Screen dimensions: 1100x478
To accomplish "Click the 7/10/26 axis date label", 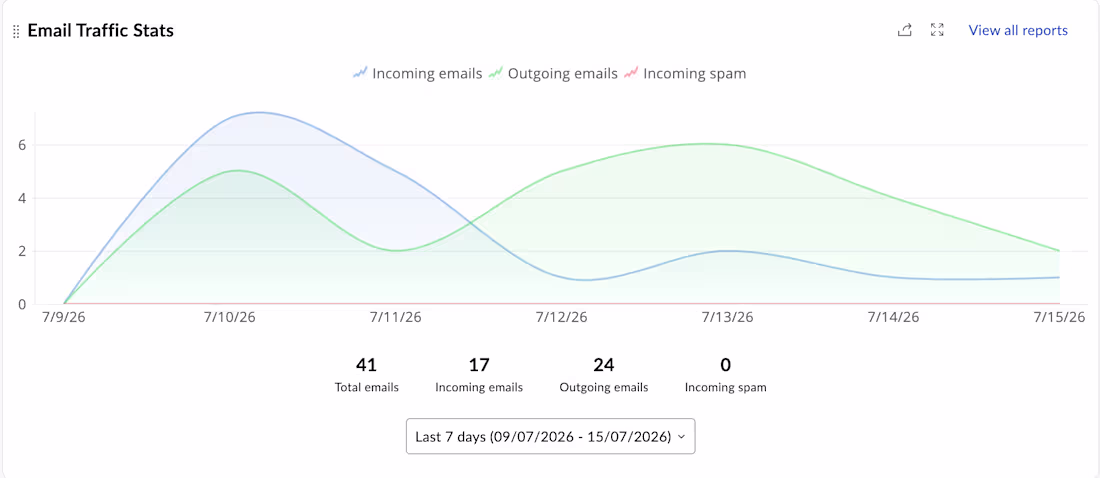I will 230,317.
